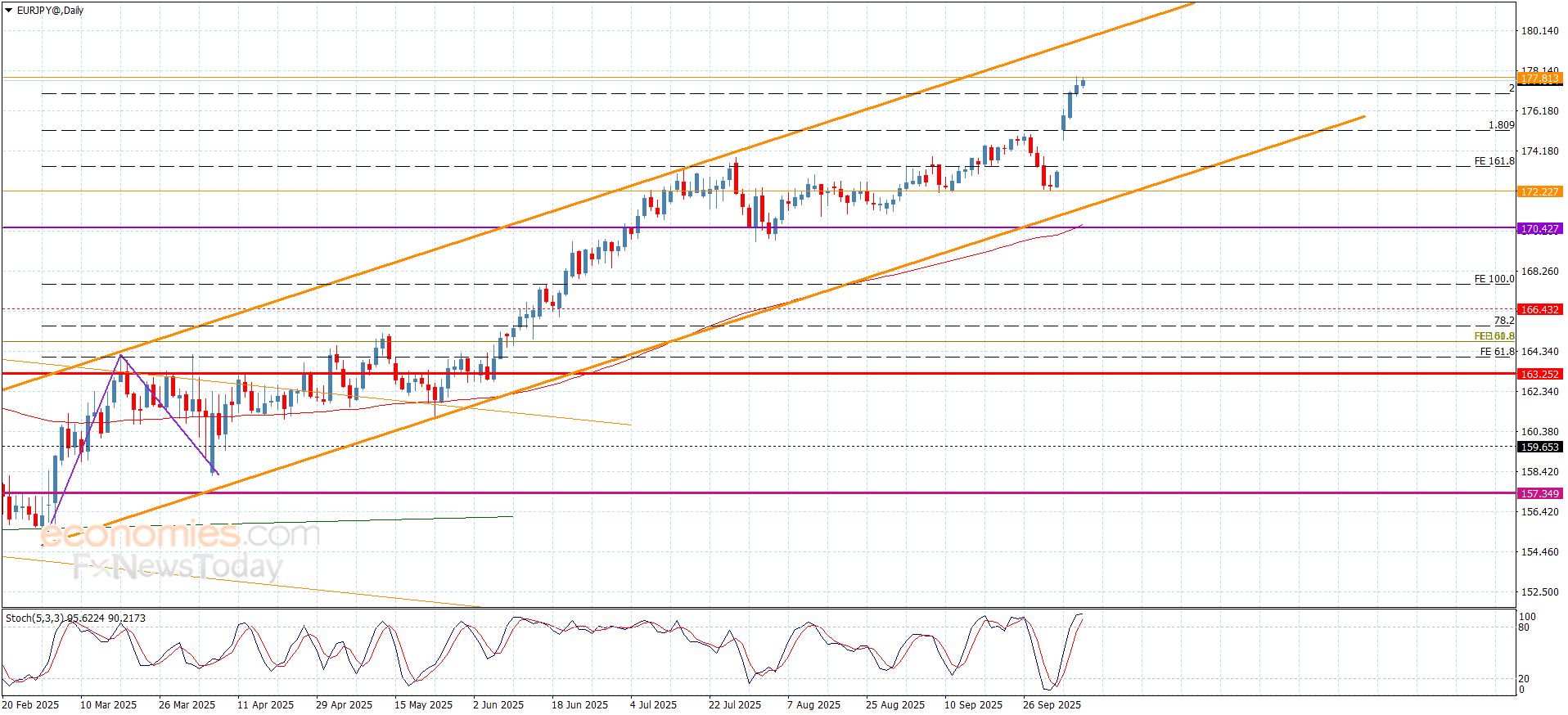Click the red 166.432 price tag

(x=1539, y=309)
